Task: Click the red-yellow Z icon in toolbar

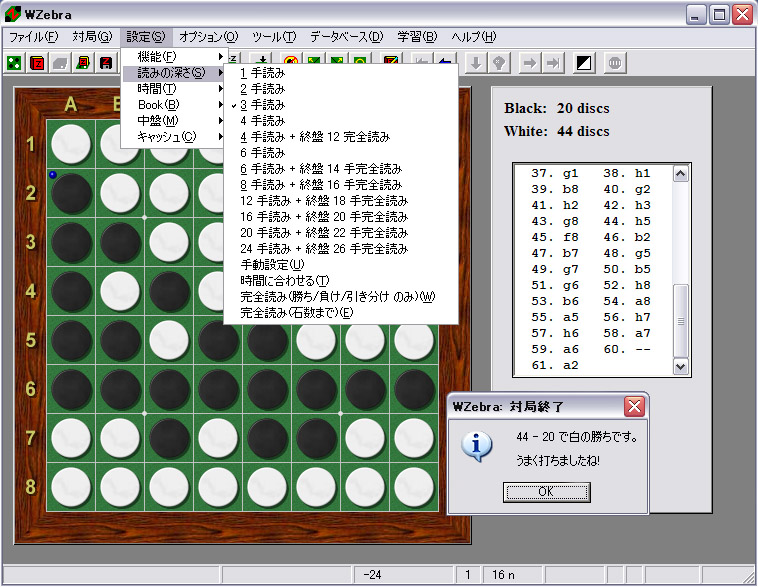Action: click(x=391, y=60)
